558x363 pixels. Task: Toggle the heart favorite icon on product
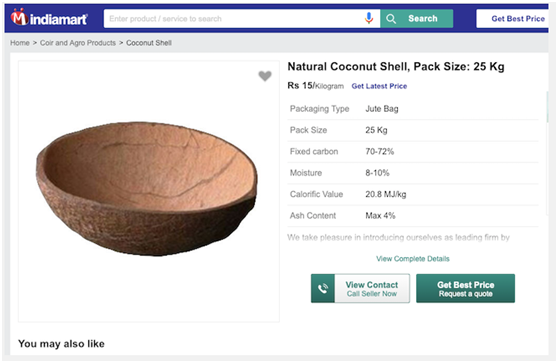coord(265,76)
